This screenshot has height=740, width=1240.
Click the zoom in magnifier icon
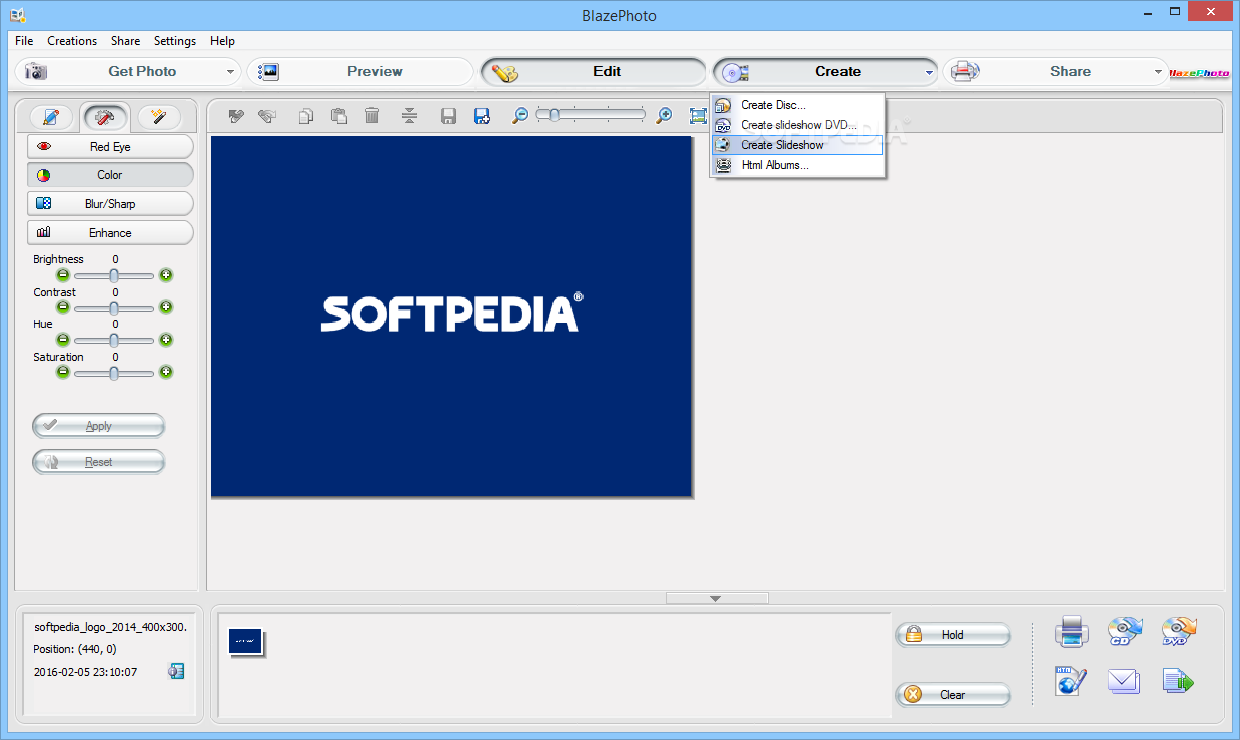(664, 116)
